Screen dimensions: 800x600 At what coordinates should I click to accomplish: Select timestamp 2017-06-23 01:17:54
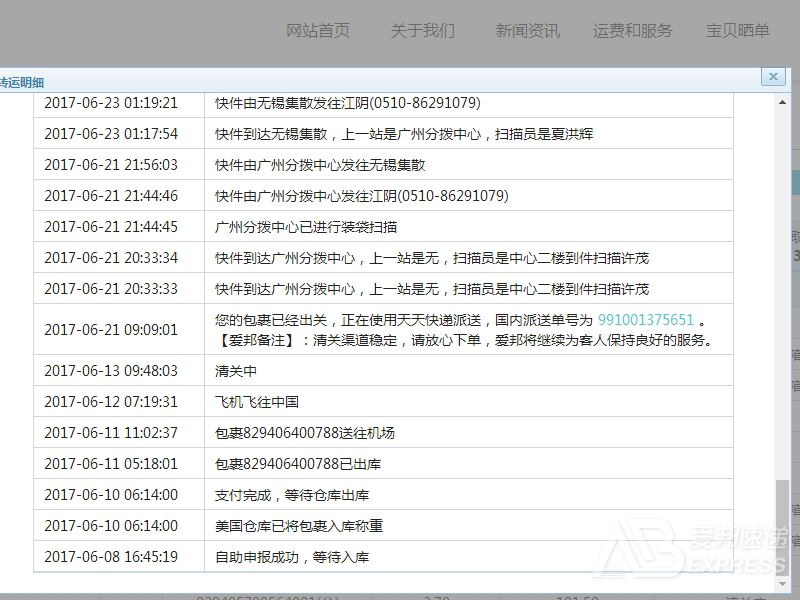tap(111, 134)
